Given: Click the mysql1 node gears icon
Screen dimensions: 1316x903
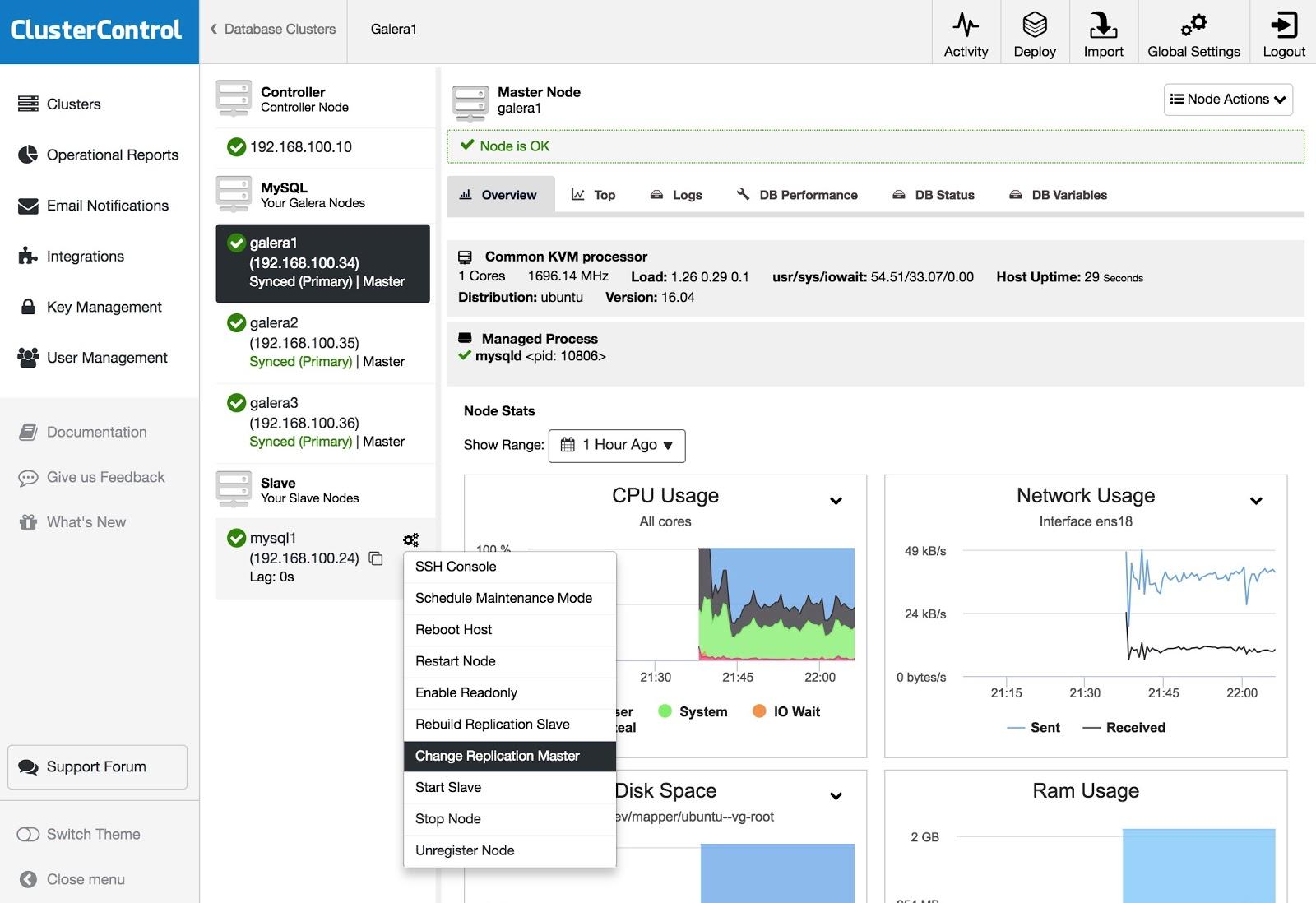Looking at the screenshot, I should click(x=411, y=539).
